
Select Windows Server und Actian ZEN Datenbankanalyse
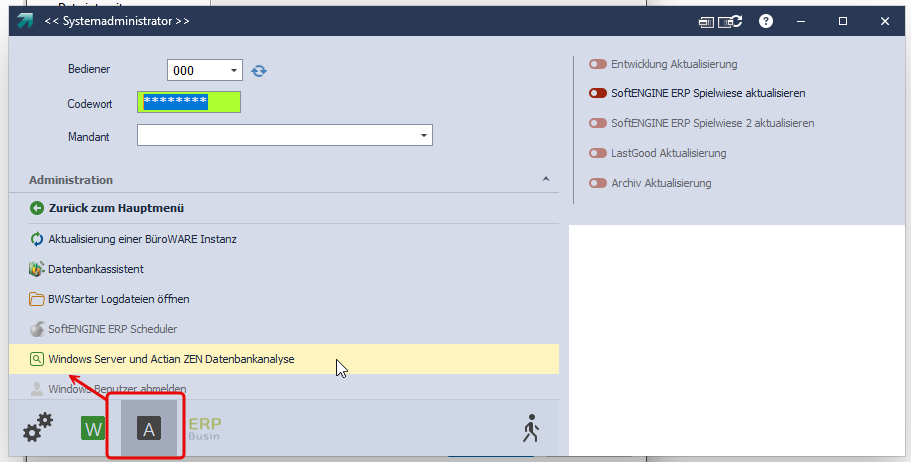171,358
